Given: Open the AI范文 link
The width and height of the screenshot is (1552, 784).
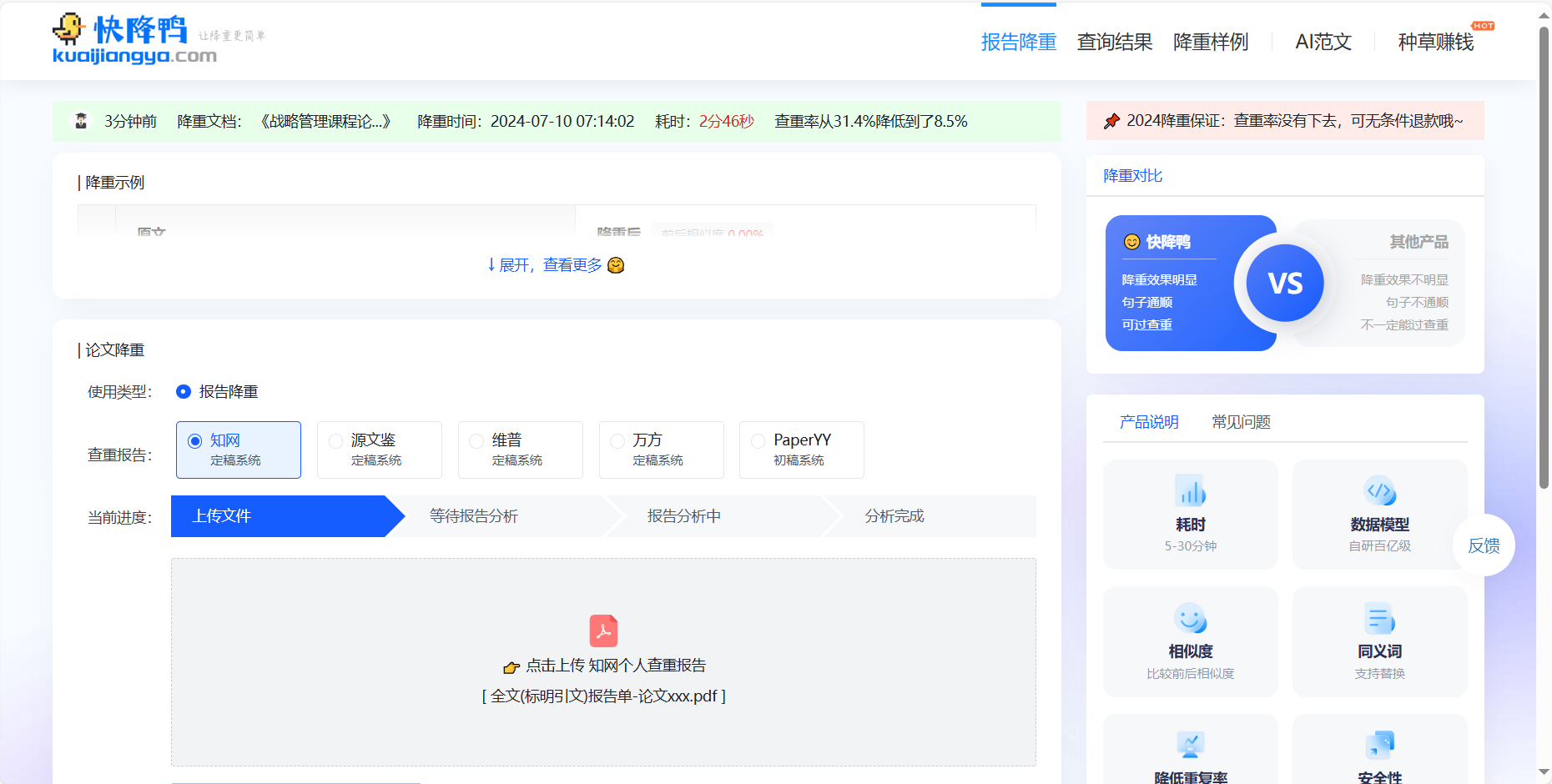Looking at the screenshot, I should [1322, 42].
